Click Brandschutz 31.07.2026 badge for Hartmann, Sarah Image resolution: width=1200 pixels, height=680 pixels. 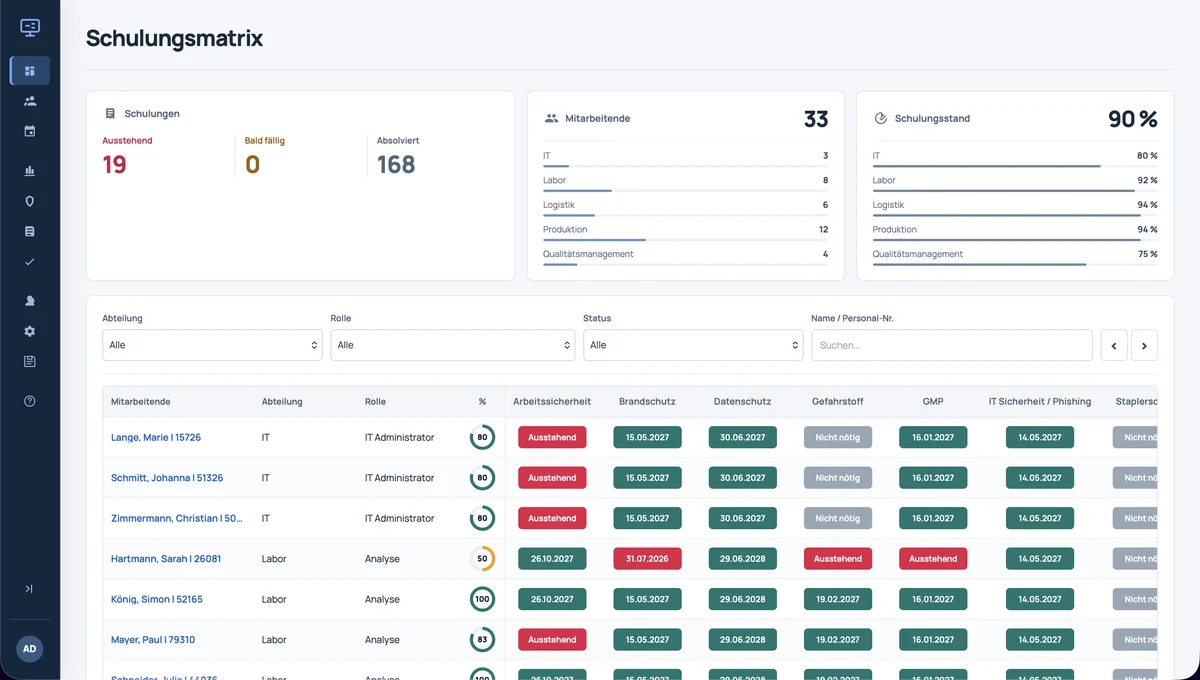pos(647,559)
